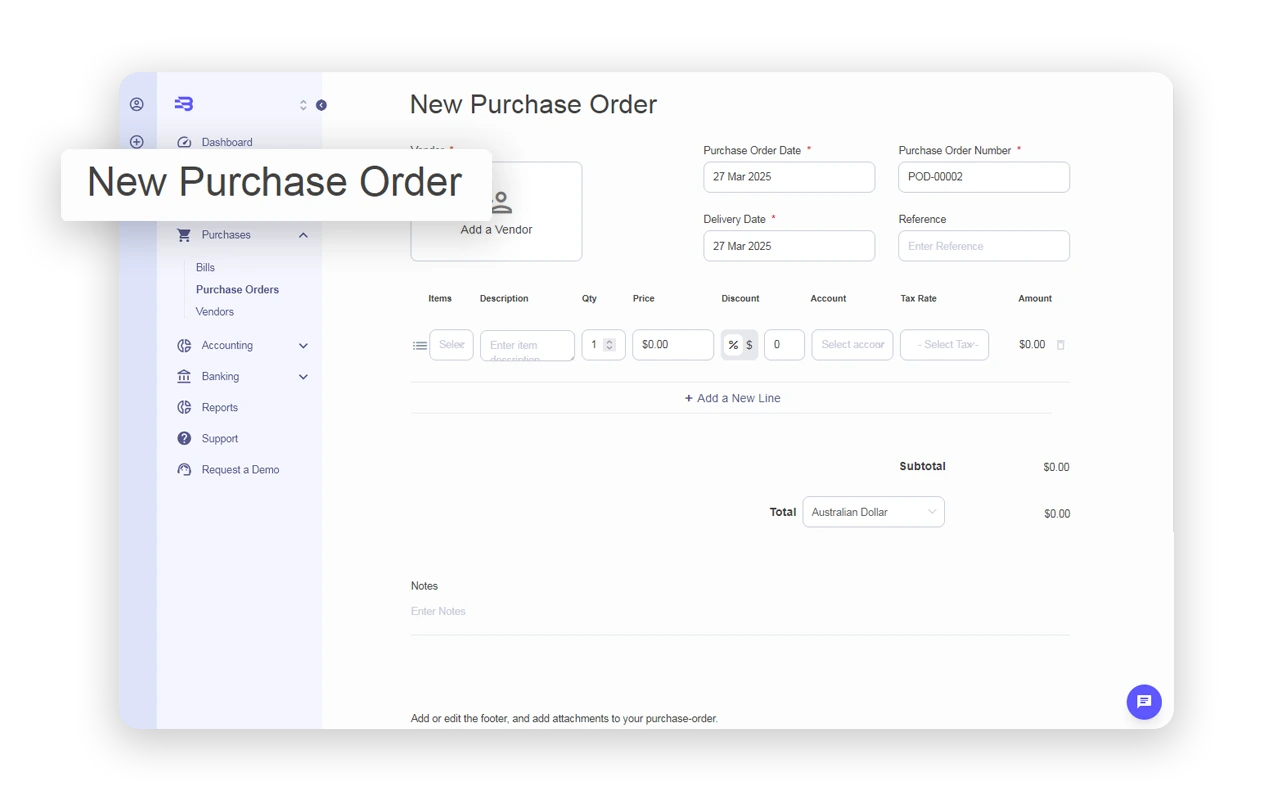Screen dimensions: 1280x800
Task: Open the Australian Dollar currency dropdown
Action: (x=873, y=512)
